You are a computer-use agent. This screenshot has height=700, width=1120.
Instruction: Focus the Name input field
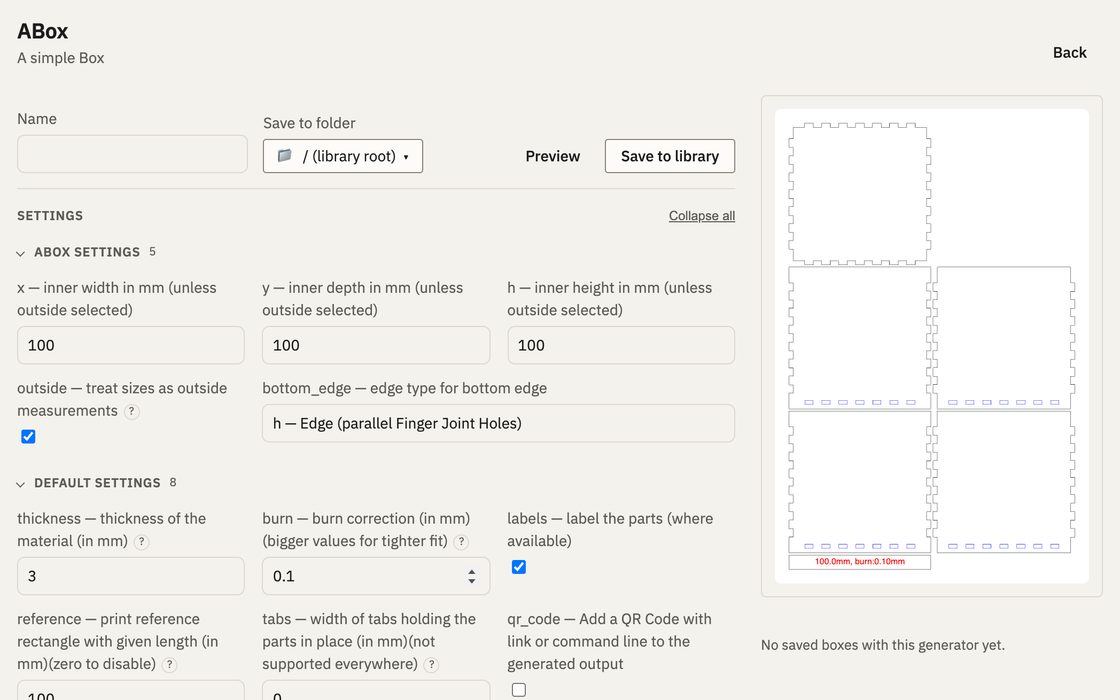[x=132, y=154]
